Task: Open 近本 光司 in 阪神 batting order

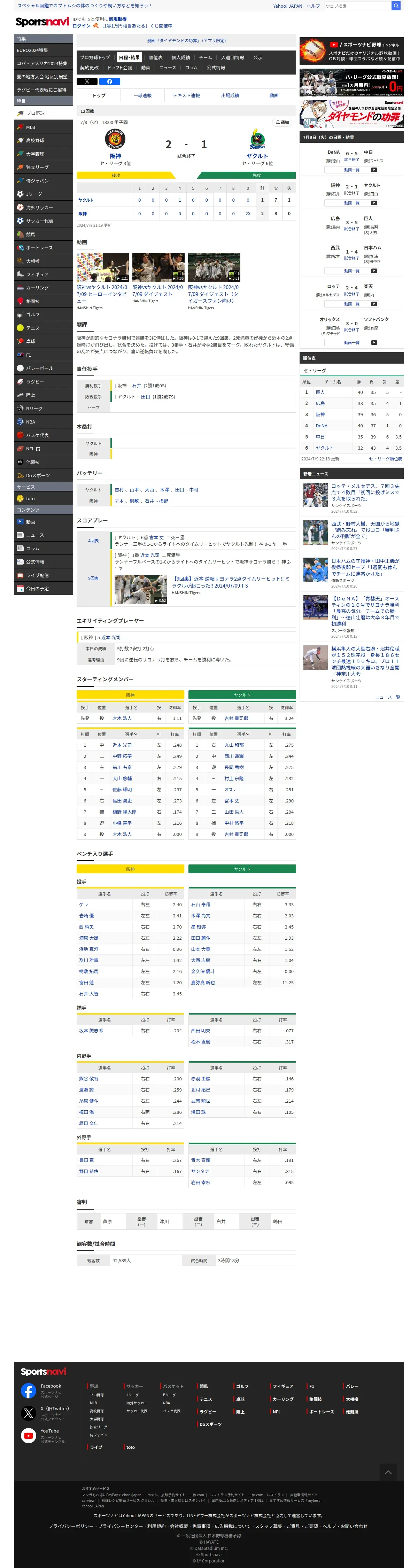Action: pyautogui.click(x=122, y=745)
